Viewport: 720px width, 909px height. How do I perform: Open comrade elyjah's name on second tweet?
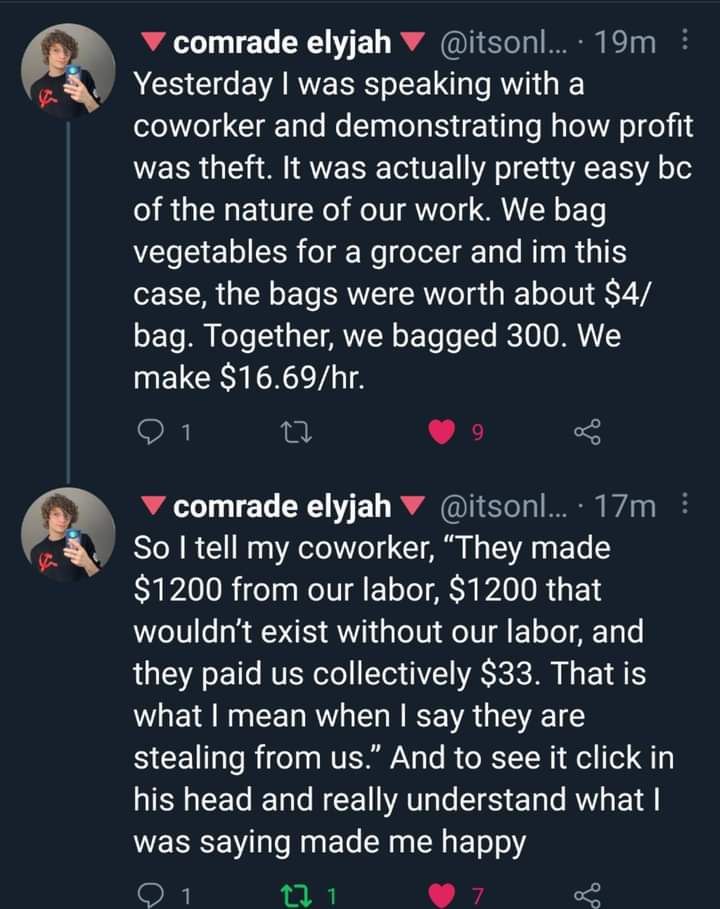click(282, 508)
